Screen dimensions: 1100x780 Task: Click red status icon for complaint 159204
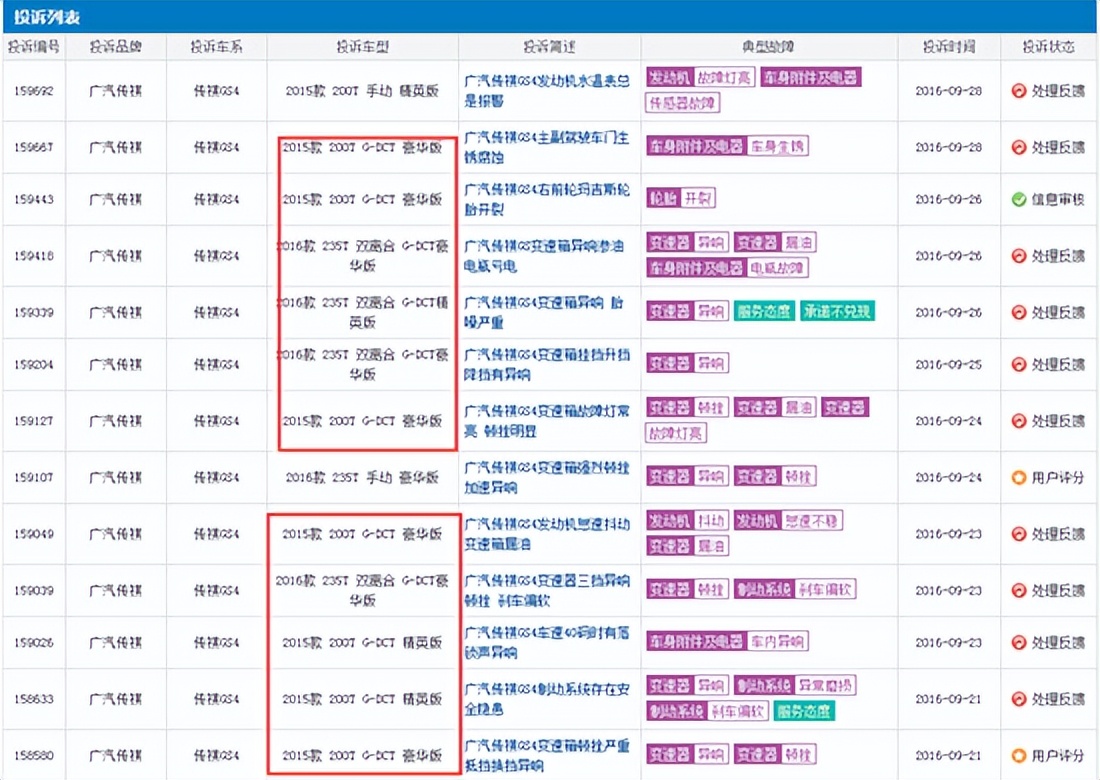point(1019,365)
